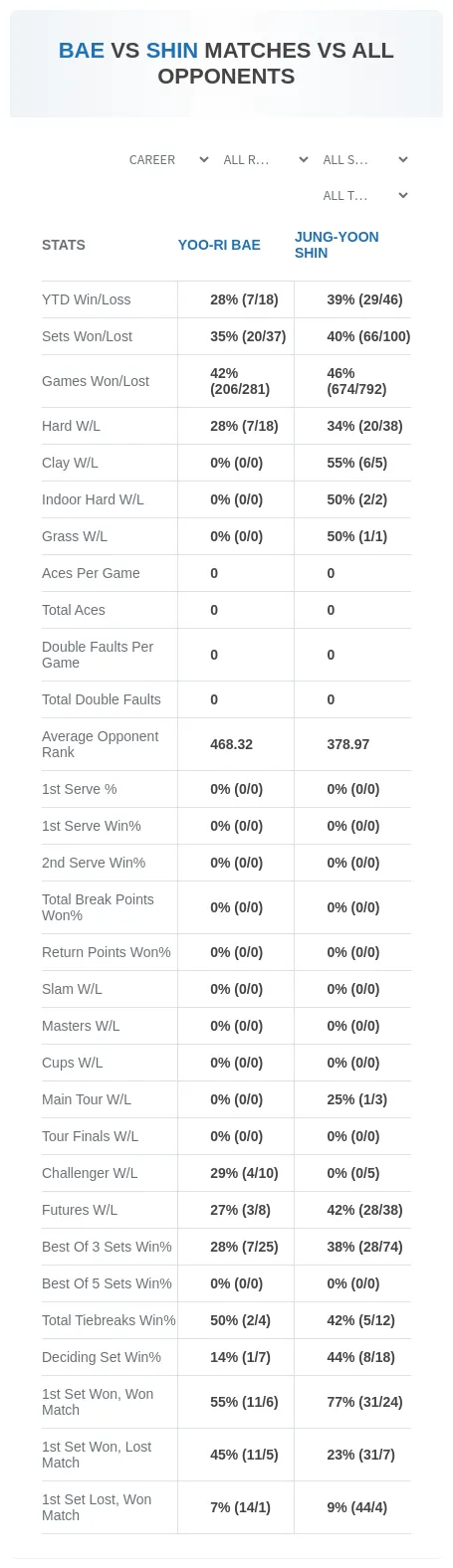Screen dimensions: 453x1568
Task: Expand the ALL R... filter dropdown
Action: click(x=265, y=159)
